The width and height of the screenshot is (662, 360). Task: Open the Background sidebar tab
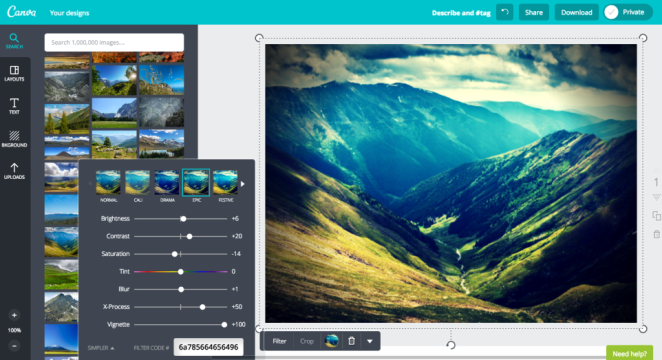tap(14, 139)
